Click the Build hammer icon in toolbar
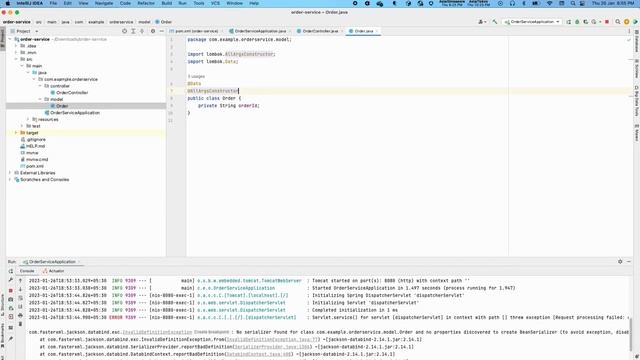640x360 pixels. point(495,22)
